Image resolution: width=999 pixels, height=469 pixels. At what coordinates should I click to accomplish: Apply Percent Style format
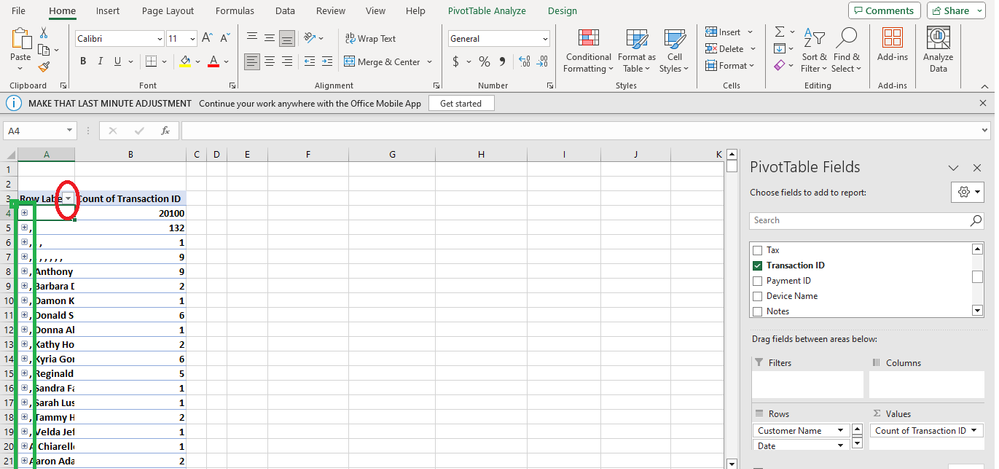pyautogui.click(x=484, y=62)
